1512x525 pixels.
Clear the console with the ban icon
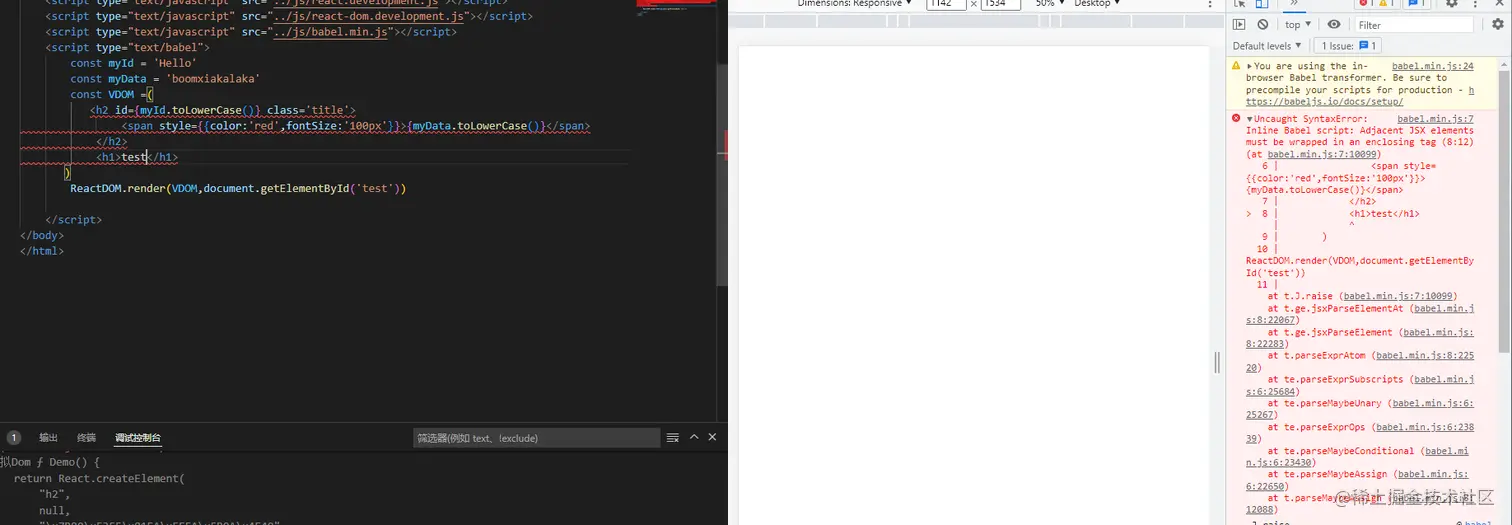pos(1263,25)
